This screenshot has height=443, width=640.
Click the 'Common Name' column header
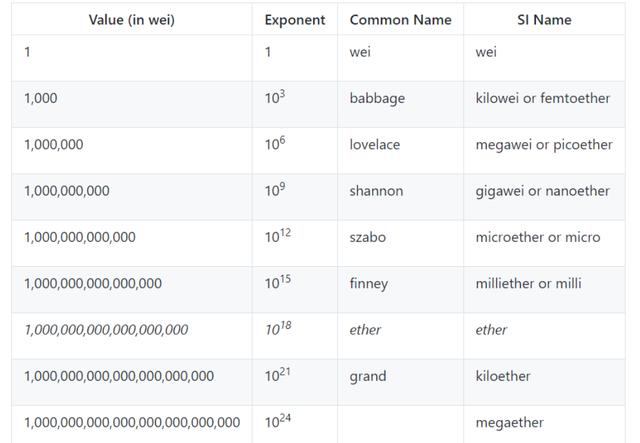(400, 20)
